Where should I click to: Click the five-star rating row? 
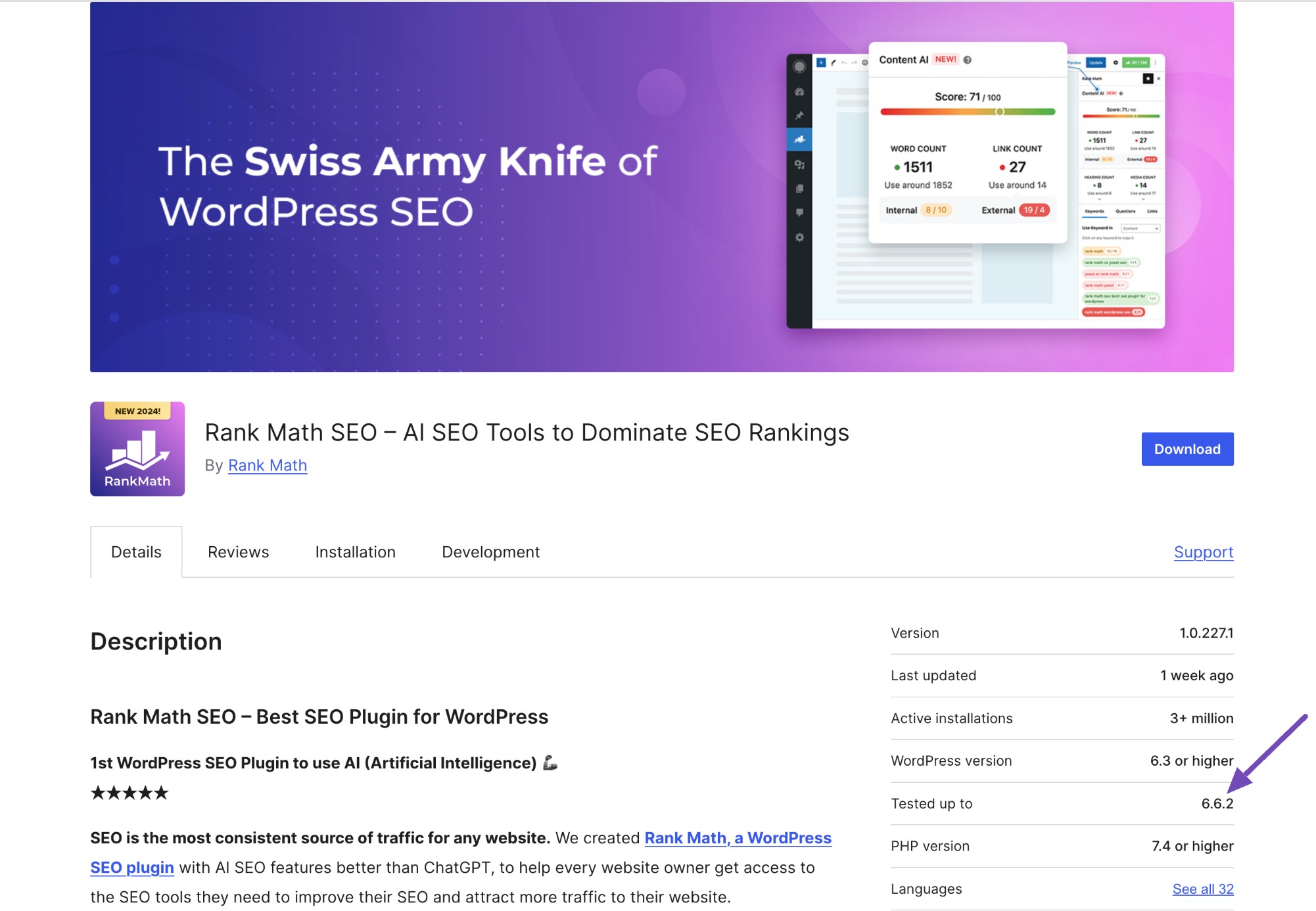[x=129, y=793]
